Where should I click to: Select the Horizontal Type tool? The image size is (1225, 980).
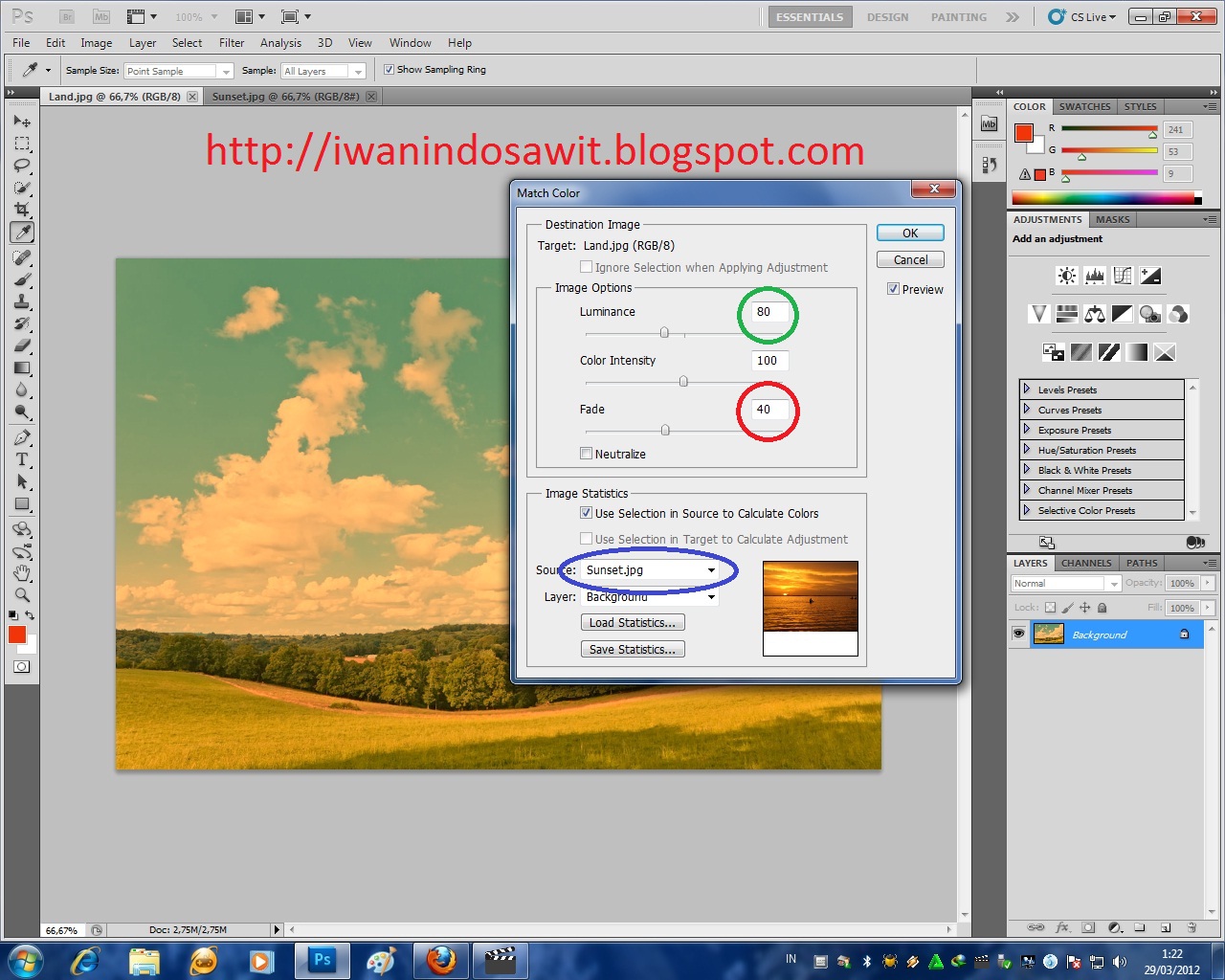[22, 459]
